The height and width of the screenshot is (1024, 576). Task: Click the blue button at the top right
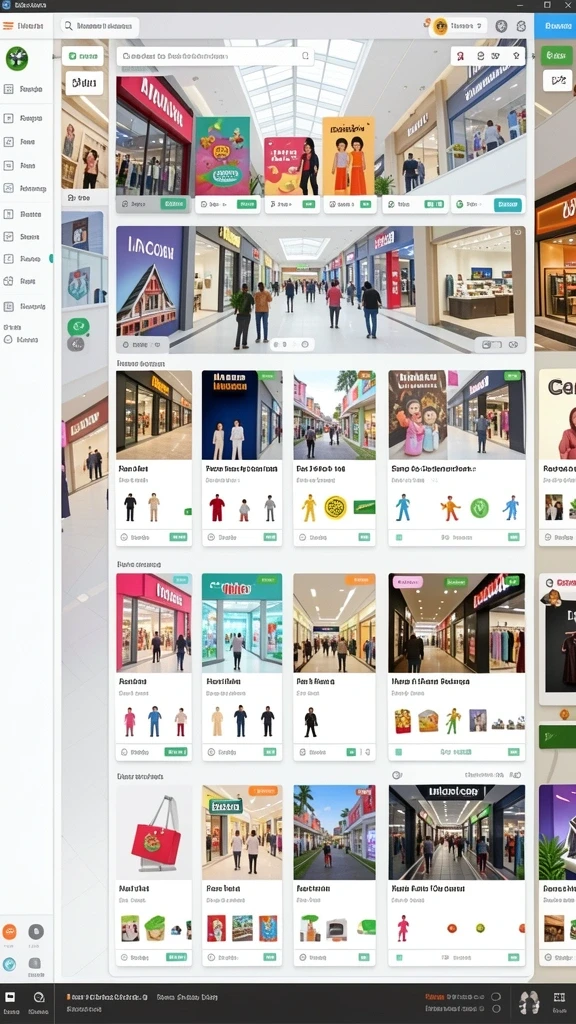click(555, 26)
